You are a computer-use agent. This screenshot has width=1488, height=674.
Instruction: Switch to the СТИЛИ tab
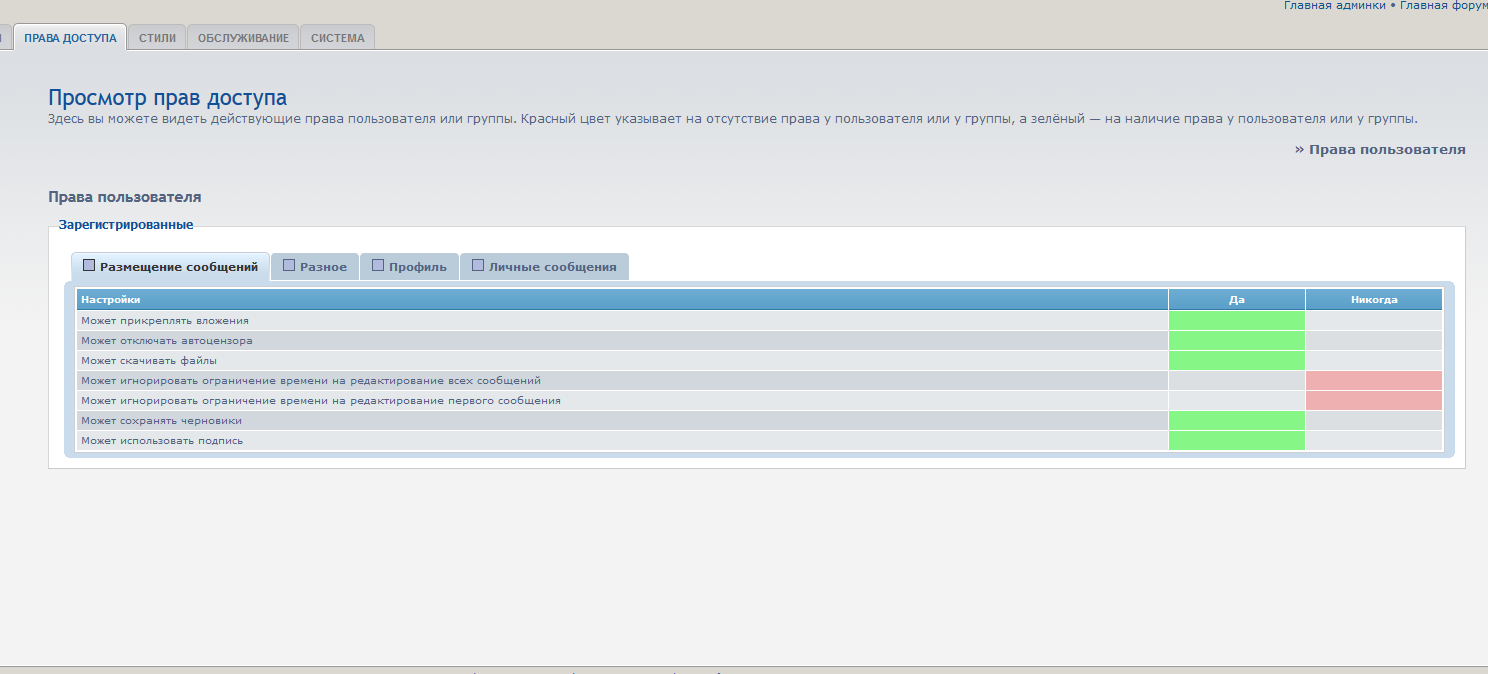pyautogui.click(x=157, y=38)
